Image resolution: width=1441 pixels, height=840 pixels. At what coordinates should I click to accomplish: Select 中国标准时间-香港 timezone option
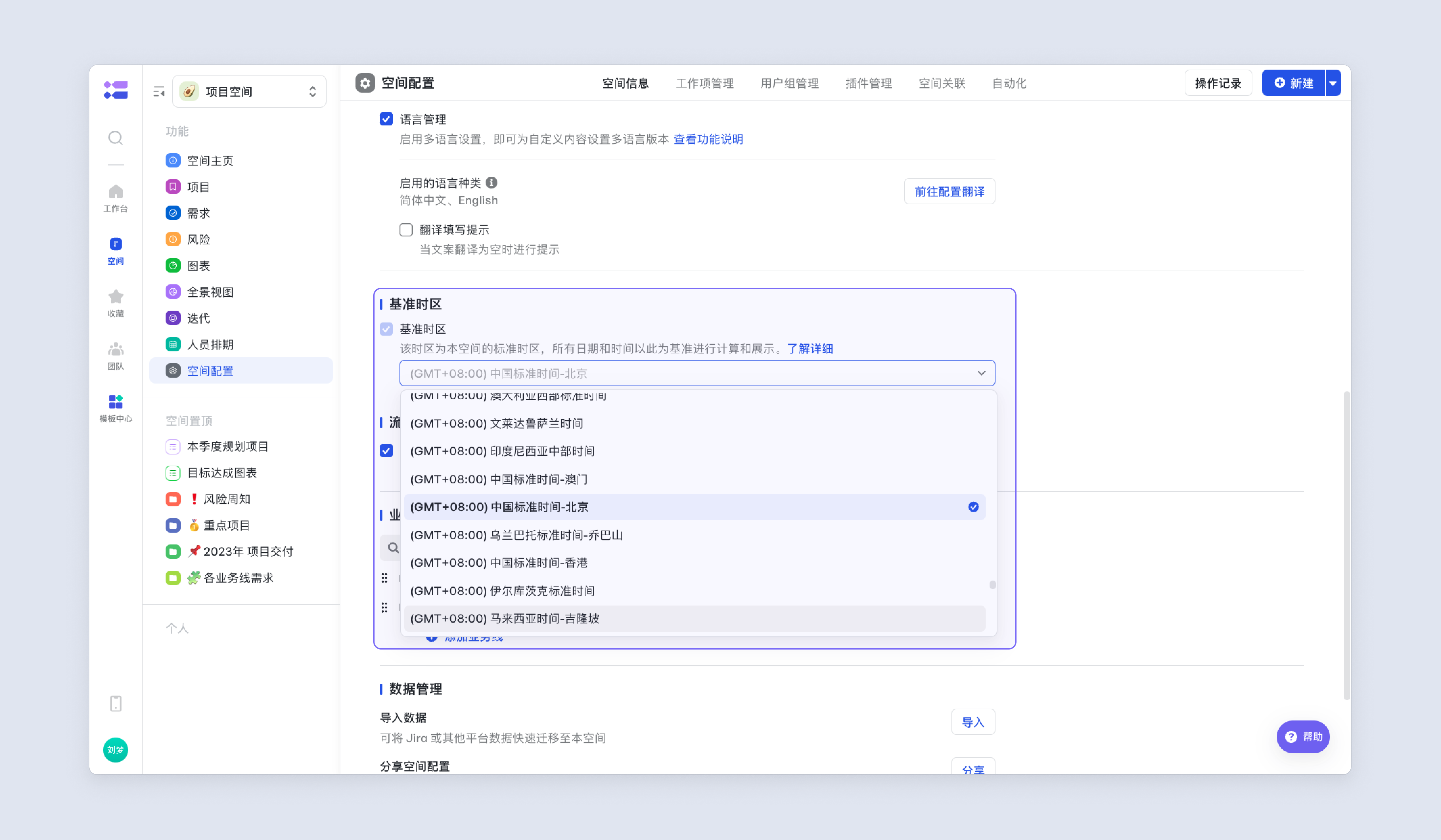[694, 563]
